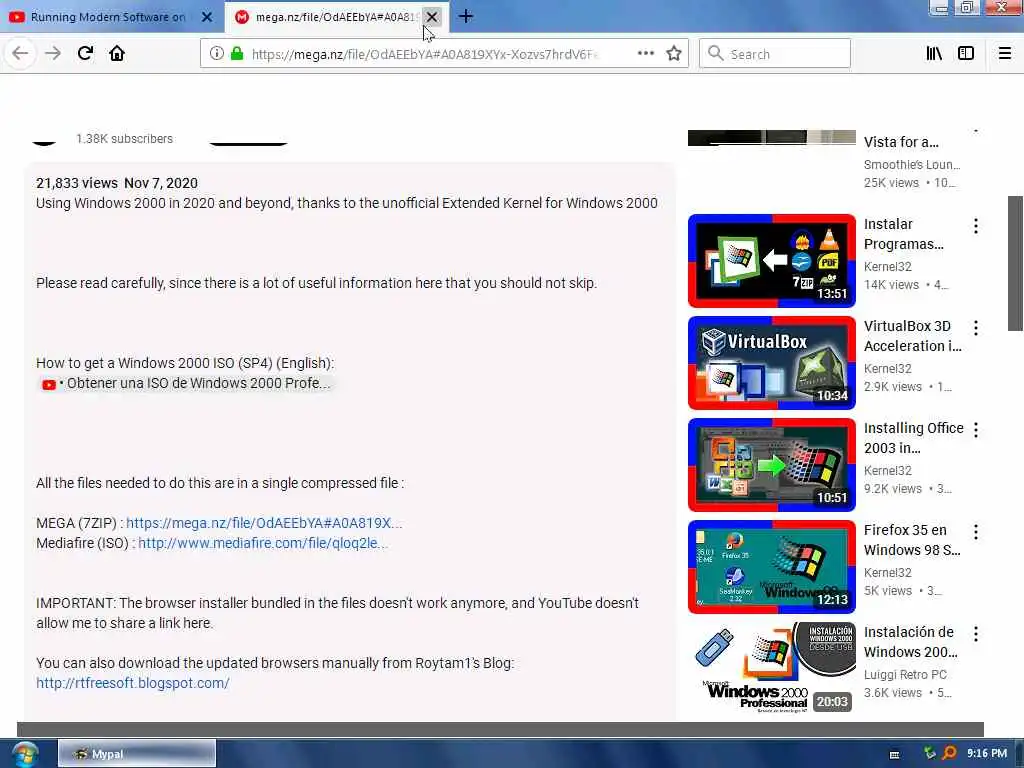Click the green secure connection padlock

click(x=237, y=54)
